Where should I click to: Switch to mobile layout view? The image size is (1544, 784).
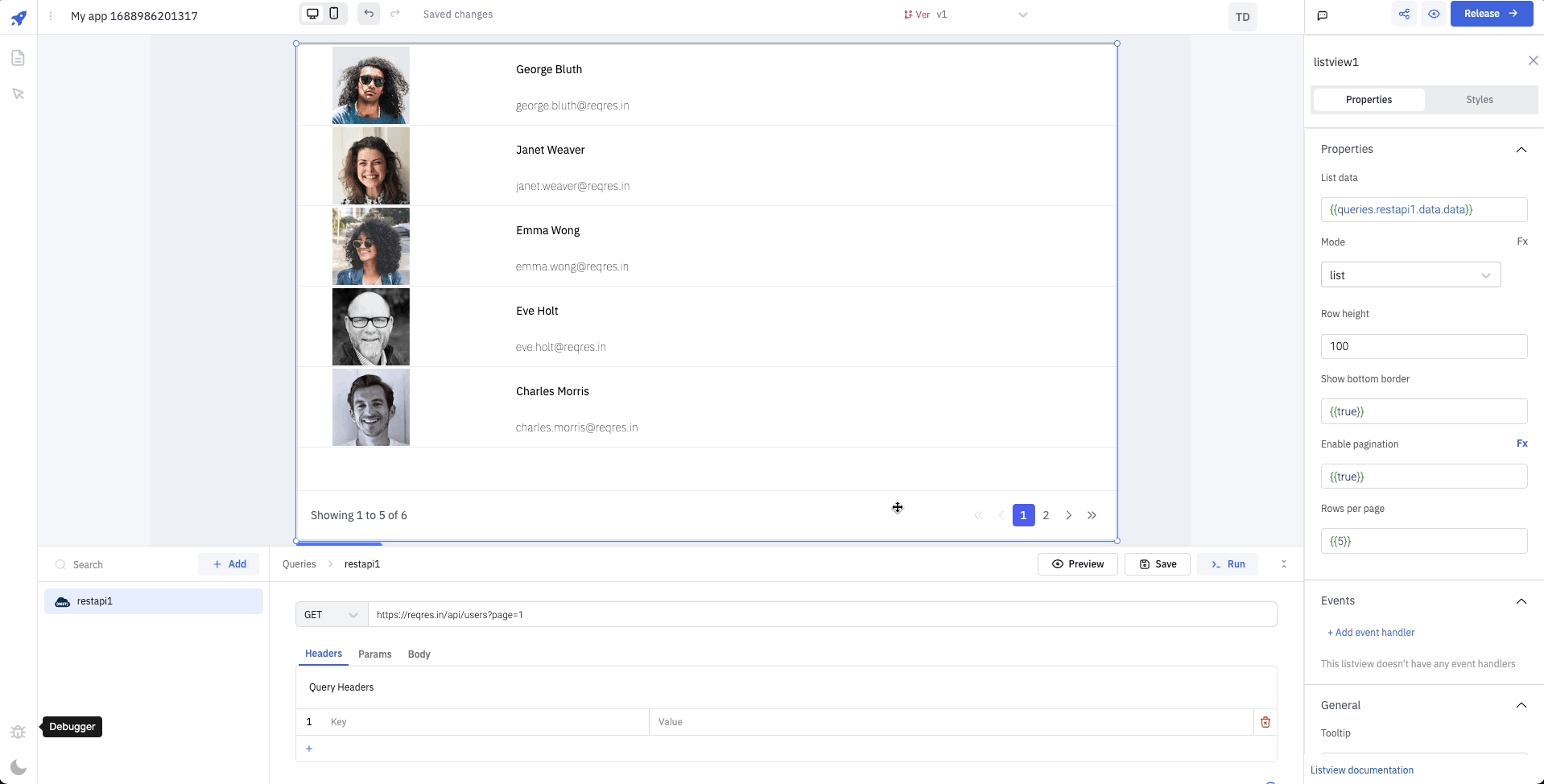tap(334, 14)
